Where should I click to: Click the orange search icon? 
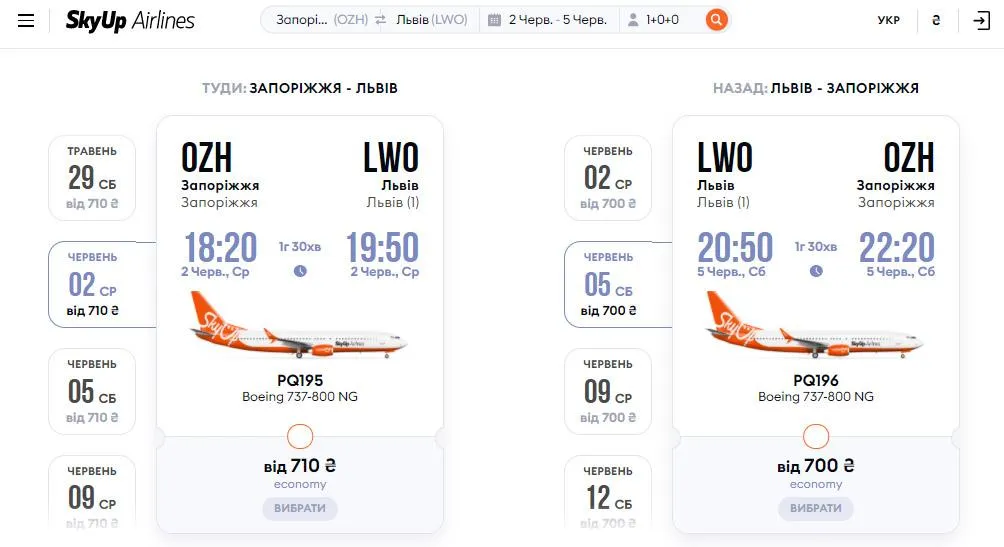[716, 20]
